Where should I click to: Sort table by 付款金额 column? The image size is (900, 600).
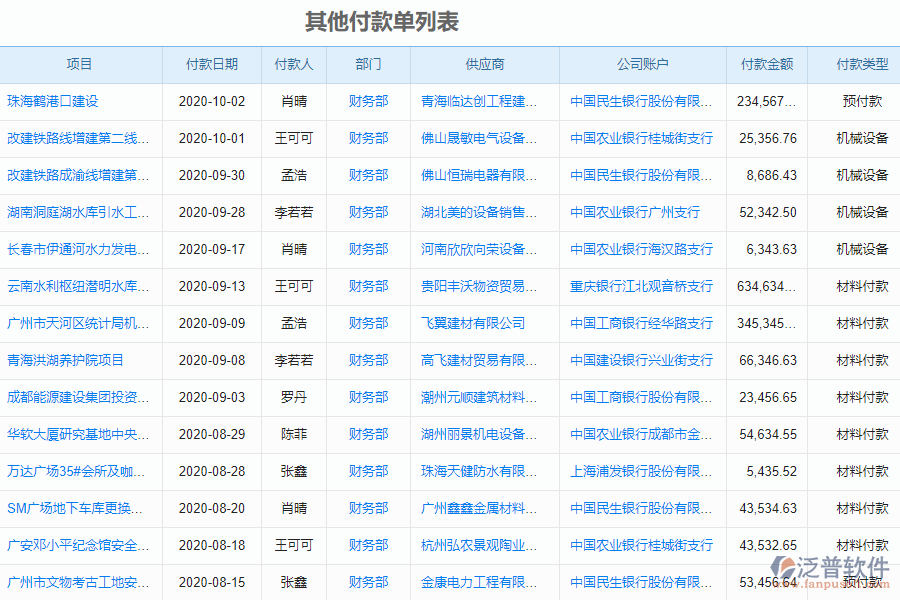coord(766,63)
